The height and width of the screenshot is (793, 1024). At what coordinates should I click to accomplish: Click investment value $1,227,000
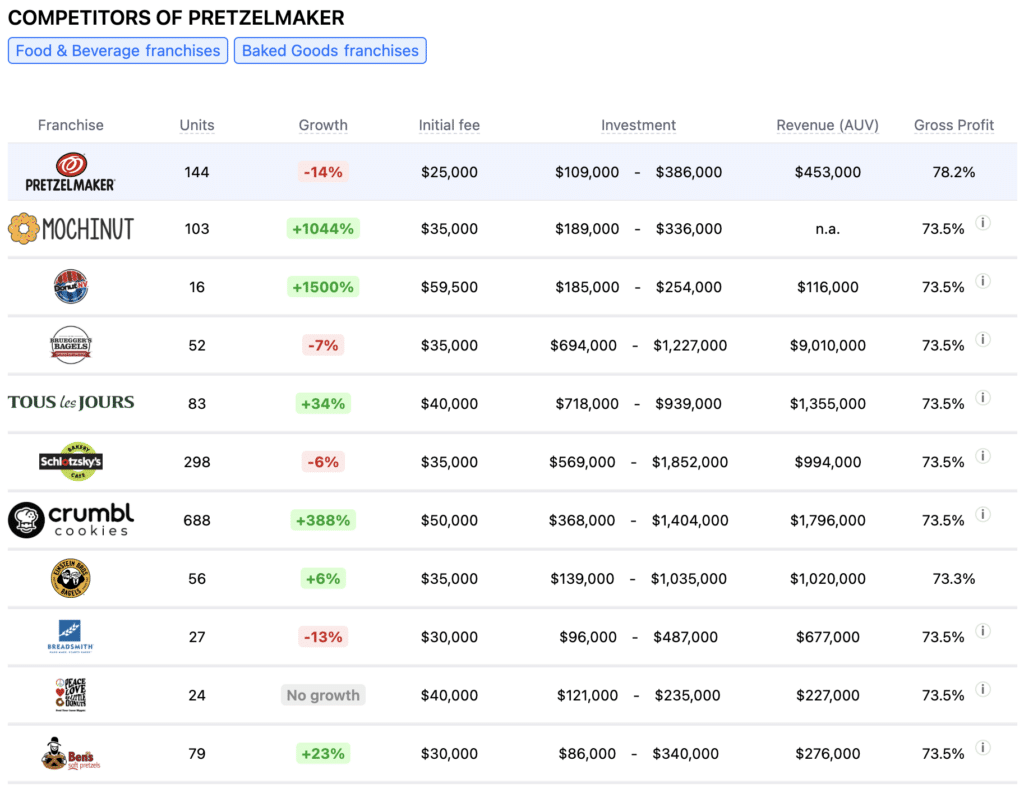pos(690,346)
